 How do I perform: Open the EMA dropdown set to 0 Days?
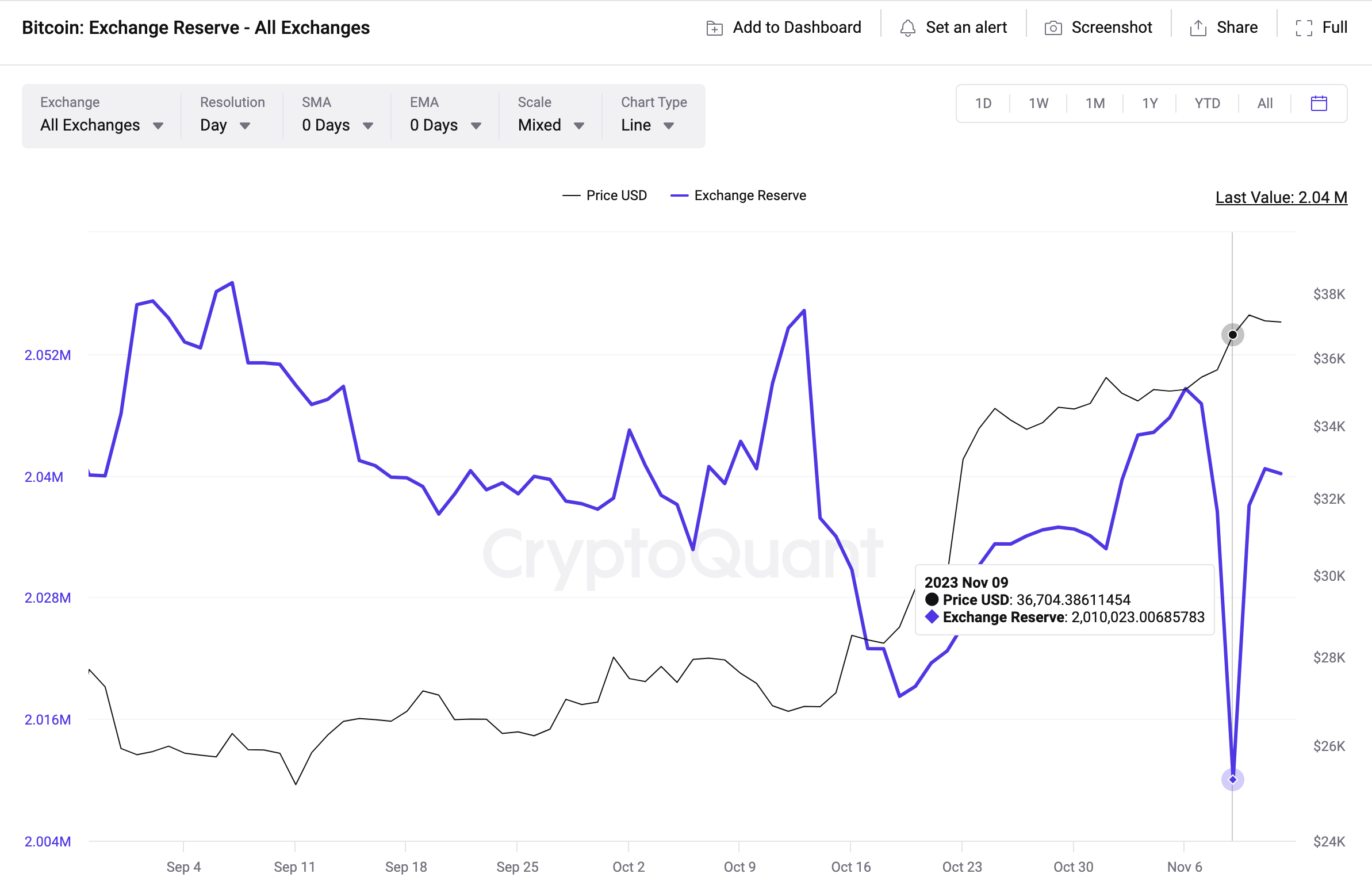pyautogui.click(x=445, y=116)
